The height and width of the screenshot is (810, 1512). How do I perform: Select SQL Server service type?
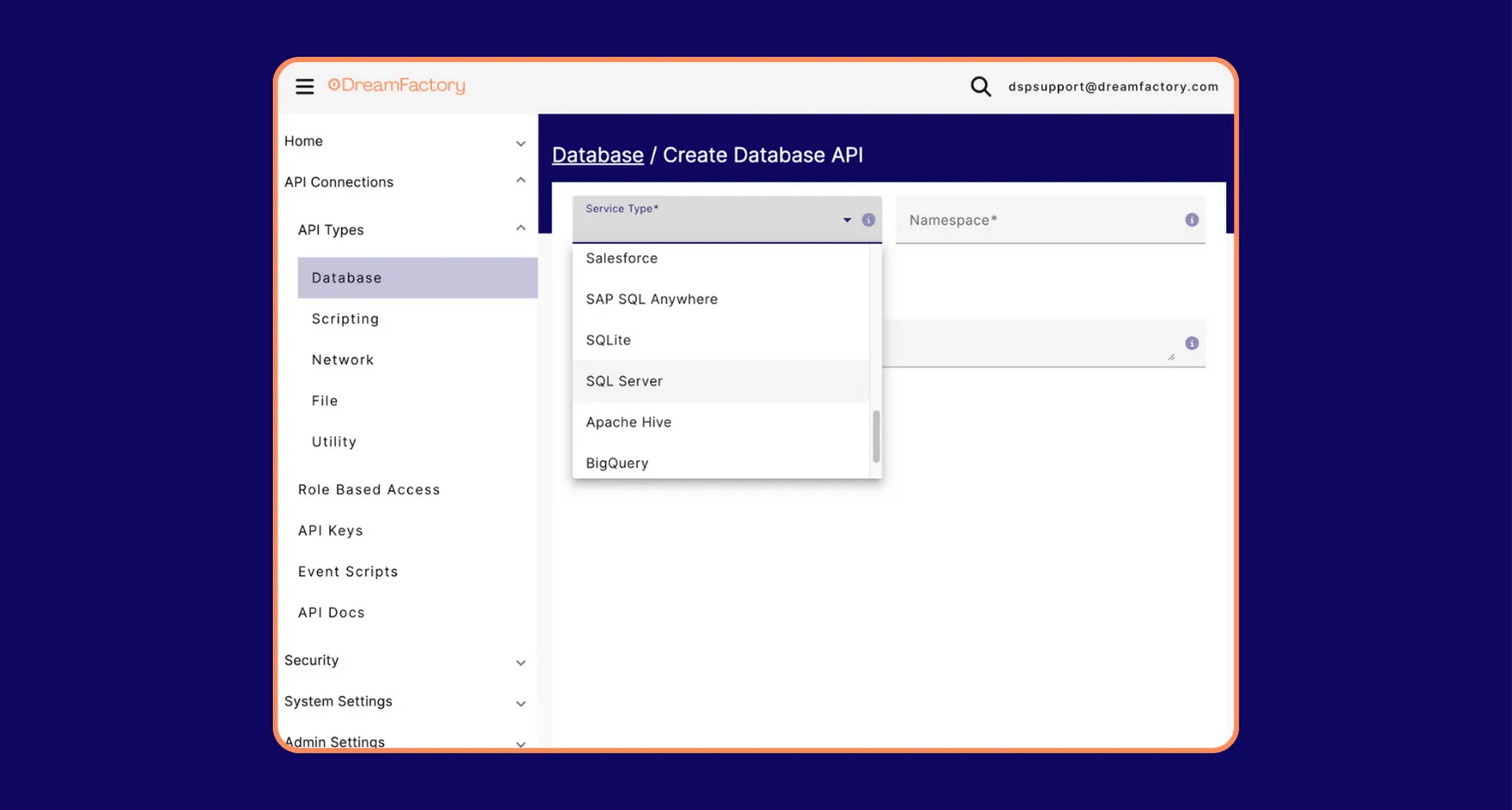pyautogui.click(x=721, y=381)
